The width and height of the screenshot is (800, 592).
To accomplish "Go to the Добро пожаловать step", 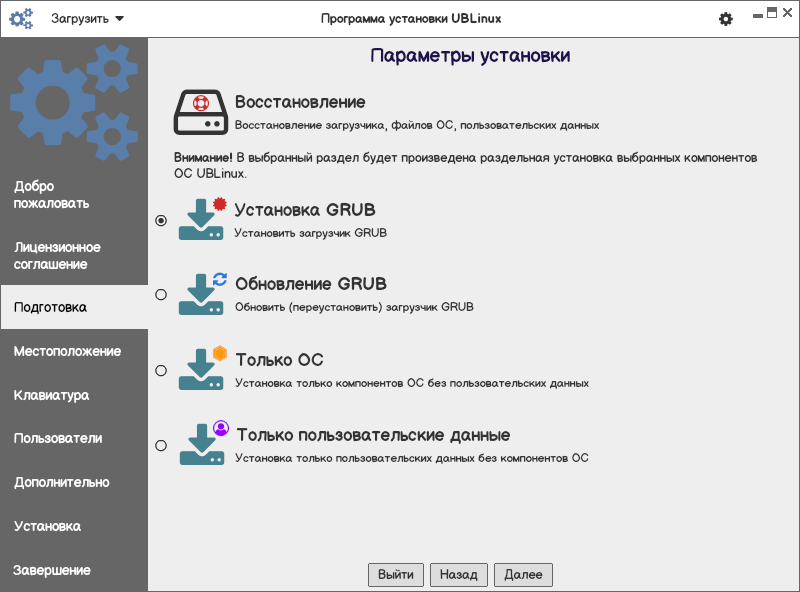I will (x=74, y=195).
